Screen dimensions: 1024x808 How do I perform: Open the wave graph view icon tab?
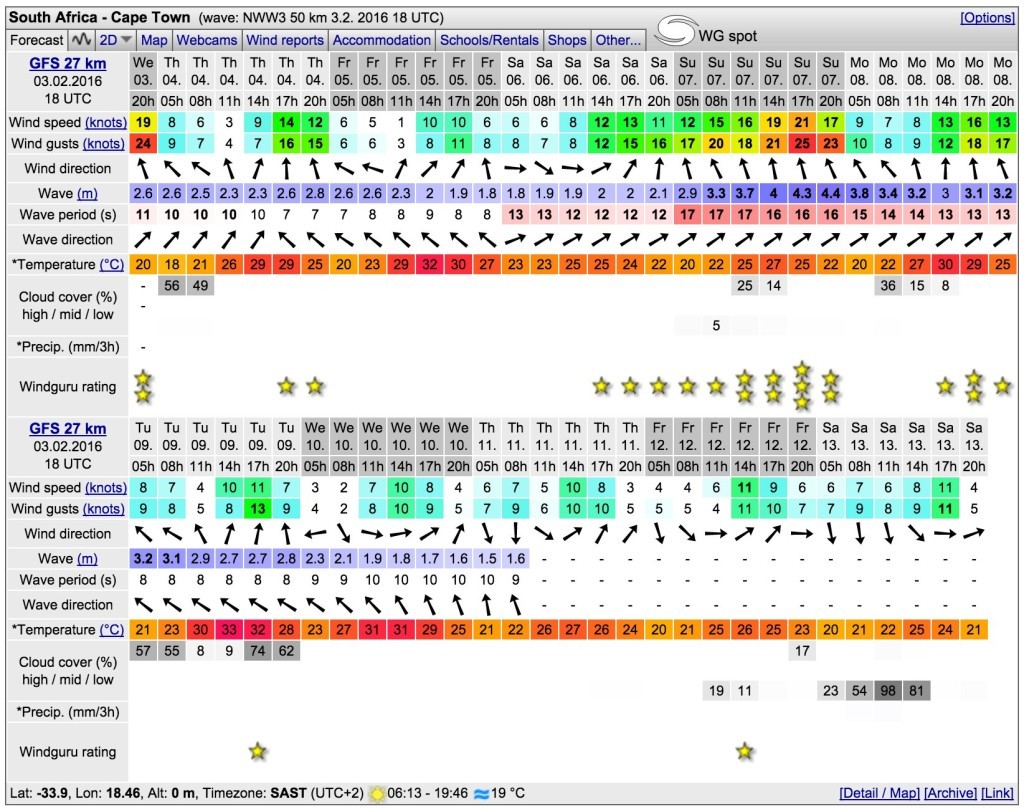coord(81,40)
